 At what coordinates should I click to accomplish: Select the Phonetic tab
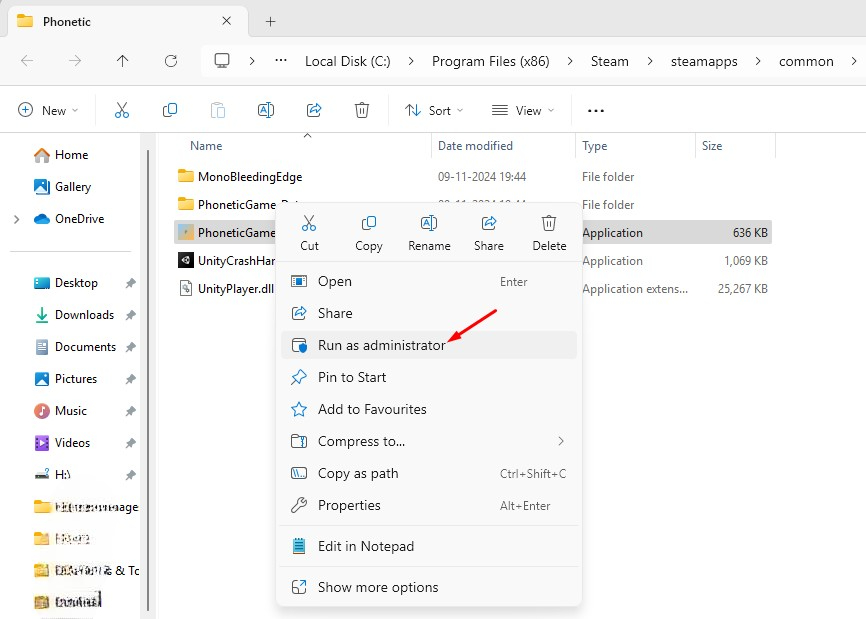click(x=128, y=22)
